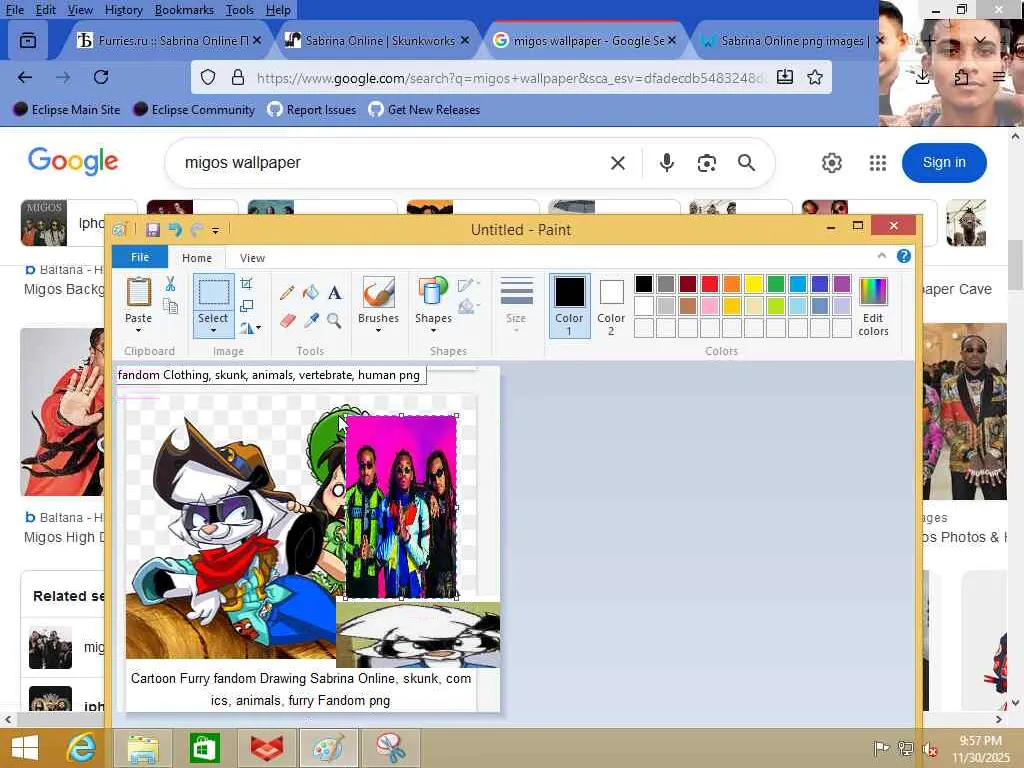Collapse the Paint ribbon with the chevron
The width and height of the screenshot is (1024, 768).
[x=882, y=256]
